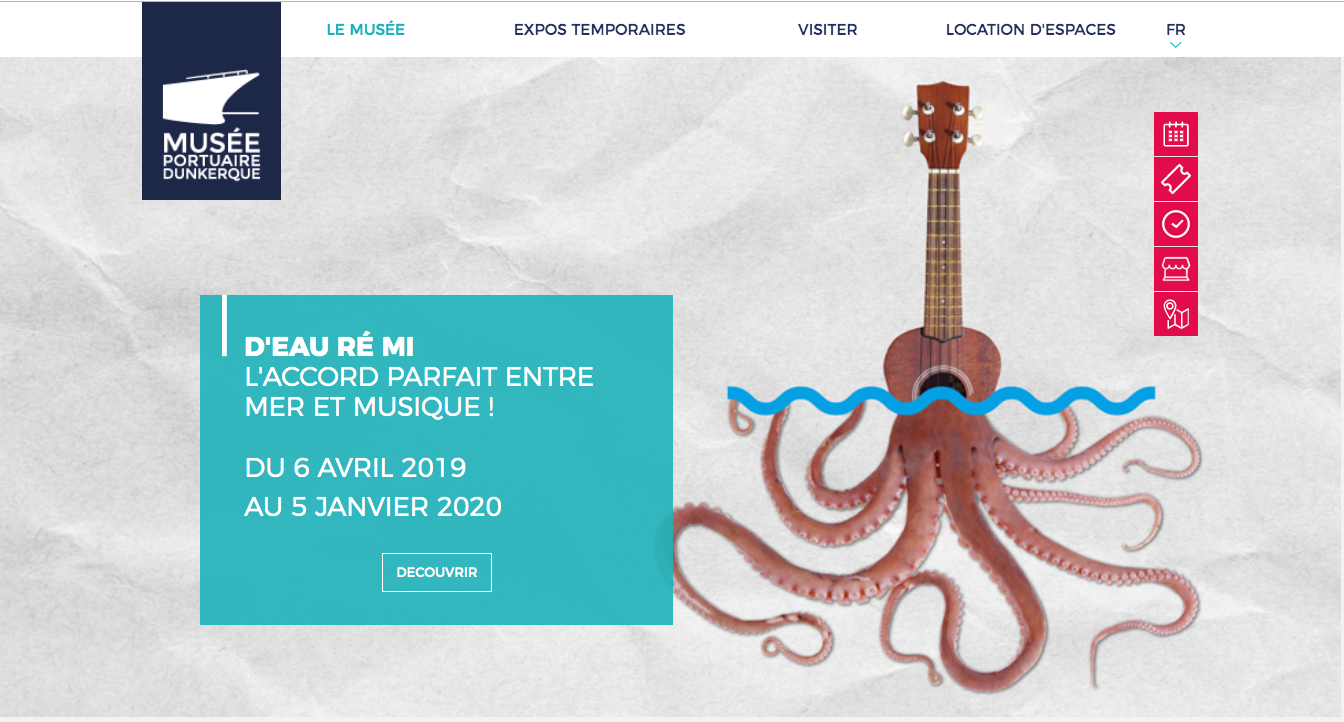Open the FR language selector
This screenshot has width=1344, height=722.
(x=1176, y=30)
